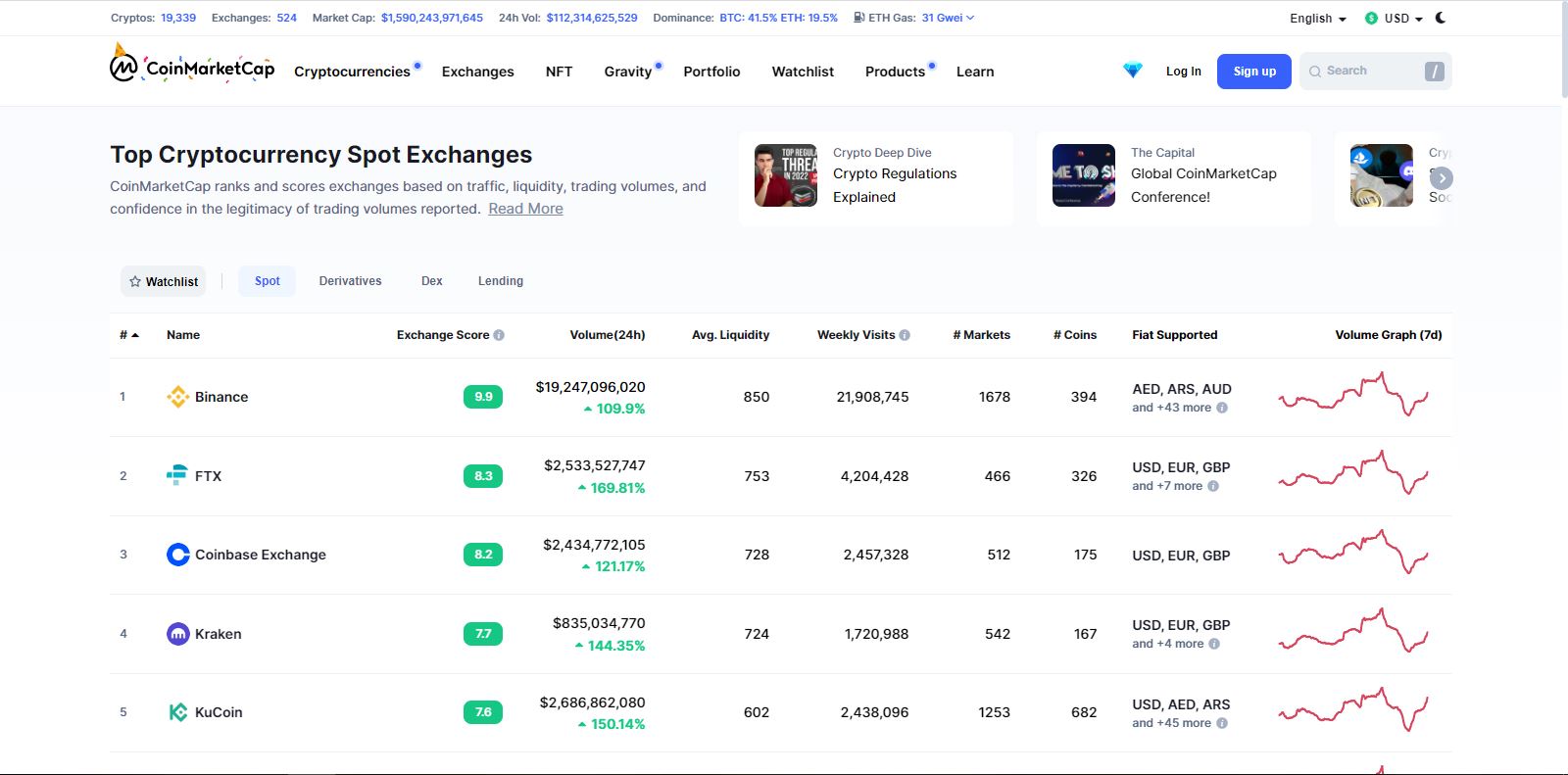
Task: Click the Watchlist star button
Action: tap(164, 281)
